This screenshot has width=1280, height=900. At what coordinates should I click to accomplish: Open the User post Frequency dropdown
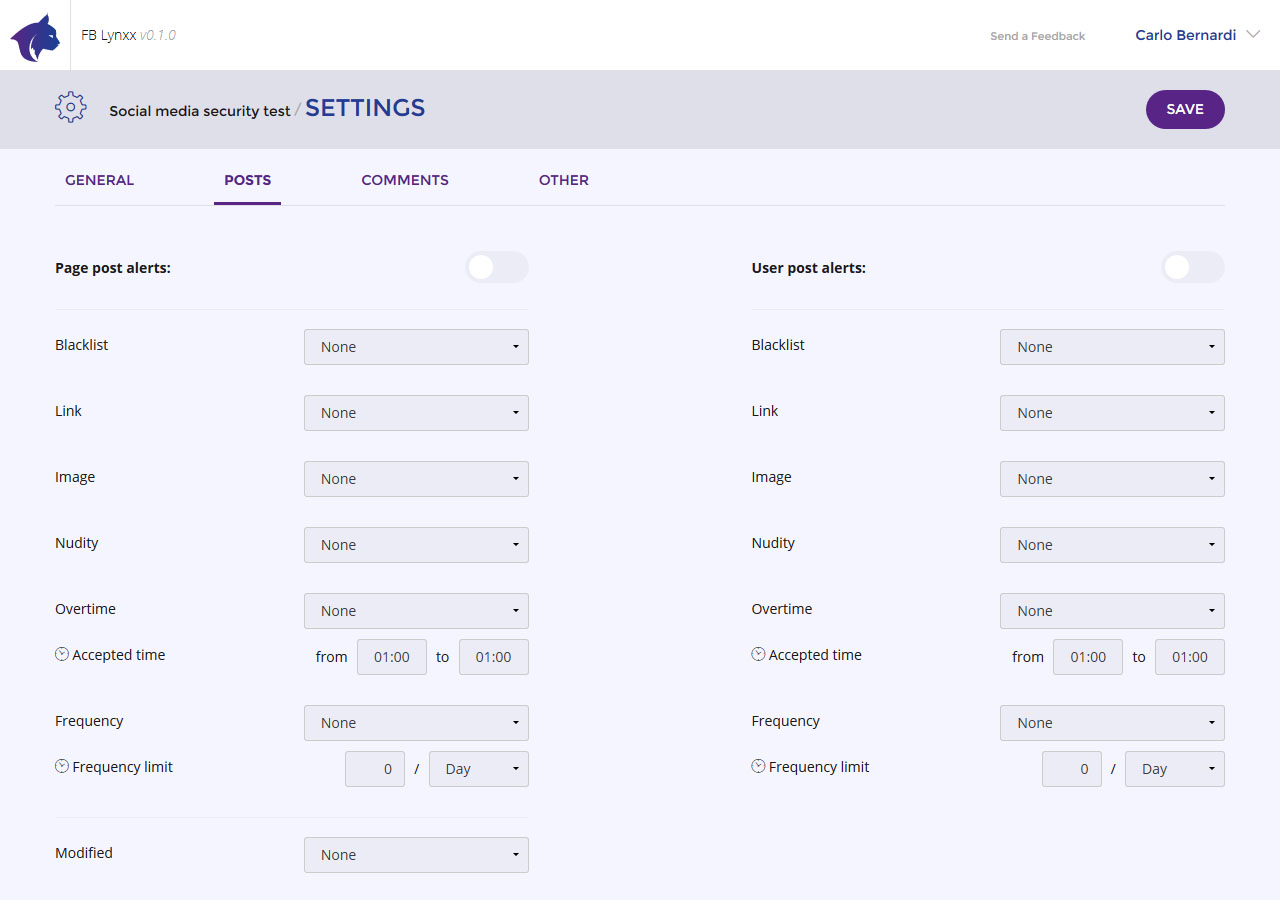click(1112, 723)
